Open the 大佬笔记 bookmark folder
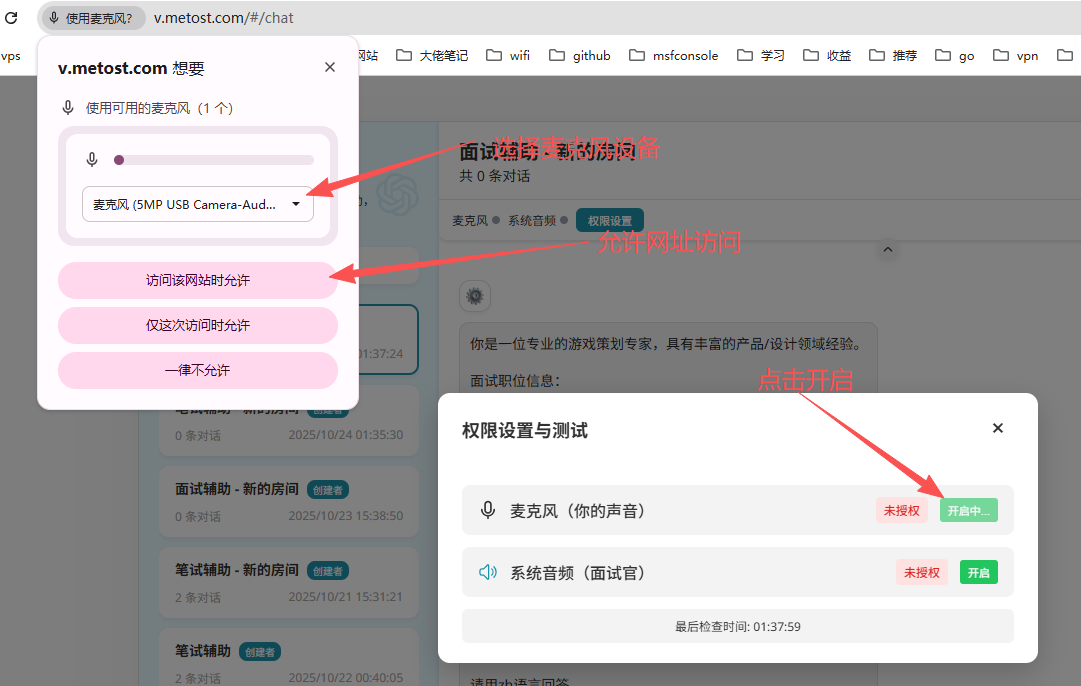The height and width of the screenshot is (686, 1081). (x=432, y=56)
